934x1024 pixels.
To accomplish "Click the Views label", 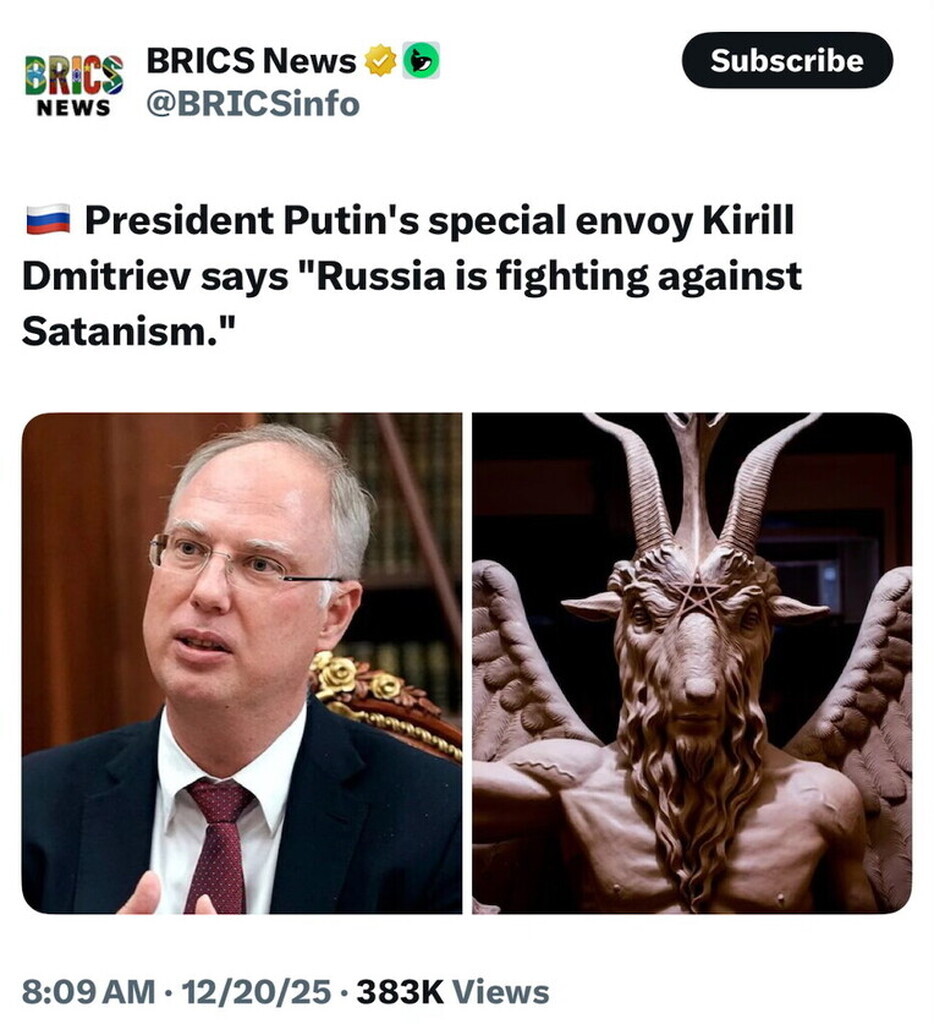I will click(501, 992).
